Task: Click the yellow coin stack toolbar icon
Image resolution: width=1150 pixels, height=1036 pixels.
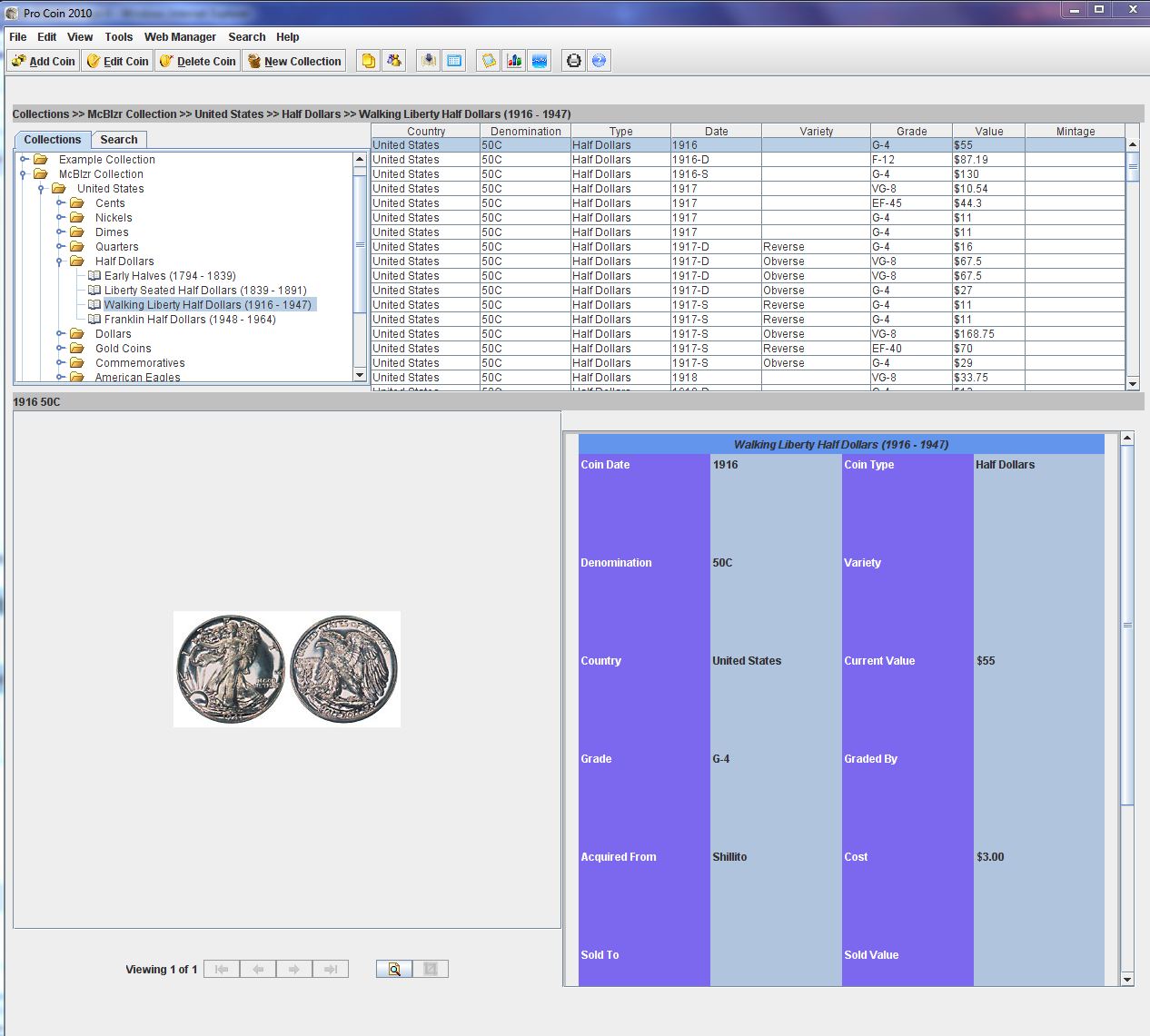Action: [x=368, y=61]
